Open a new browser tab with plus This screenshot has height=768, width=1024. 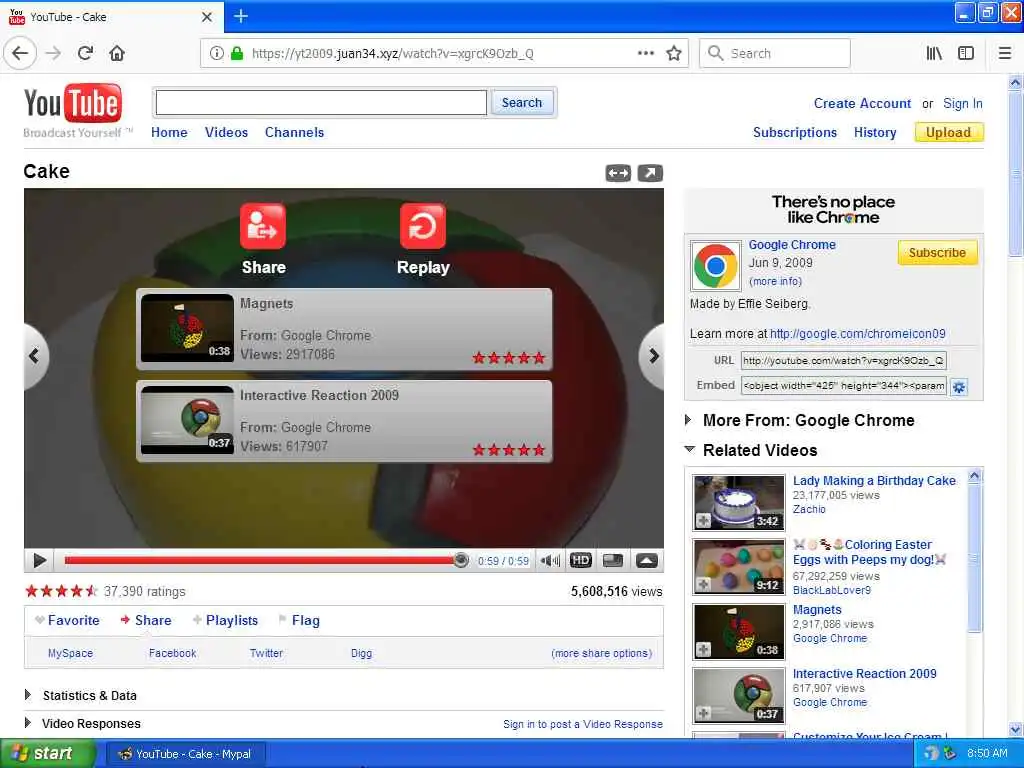(x=241, y=16)
